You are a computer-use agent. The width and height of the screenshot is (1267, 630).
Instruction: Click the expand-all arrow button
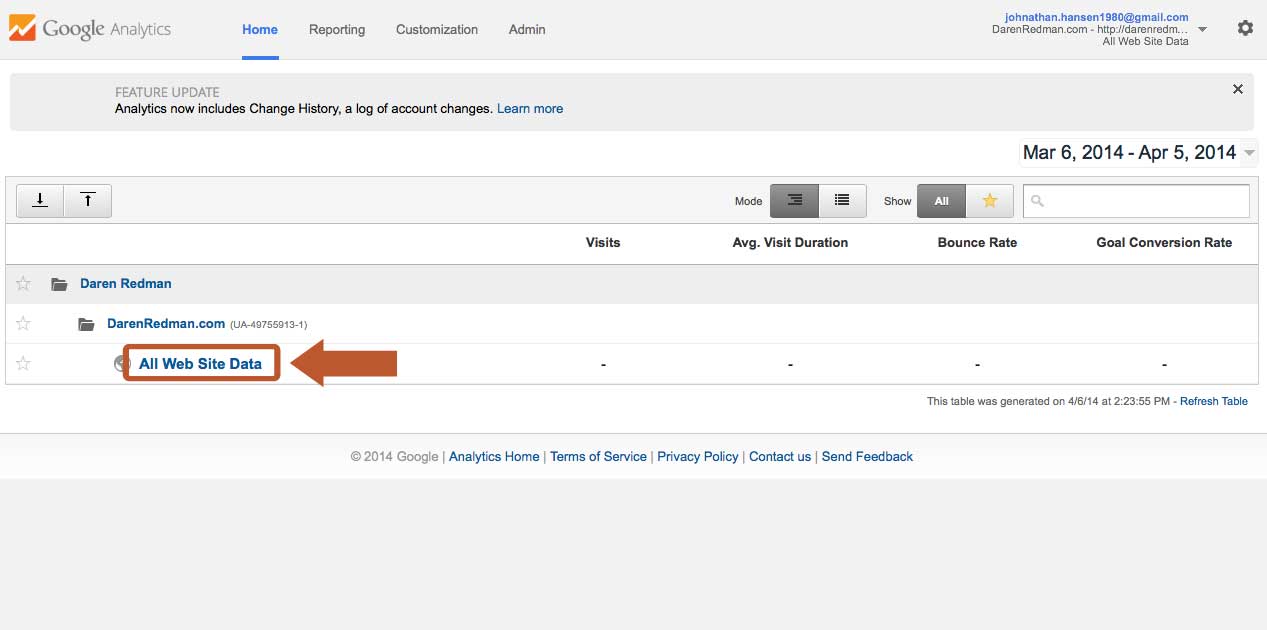click(40, 201)
